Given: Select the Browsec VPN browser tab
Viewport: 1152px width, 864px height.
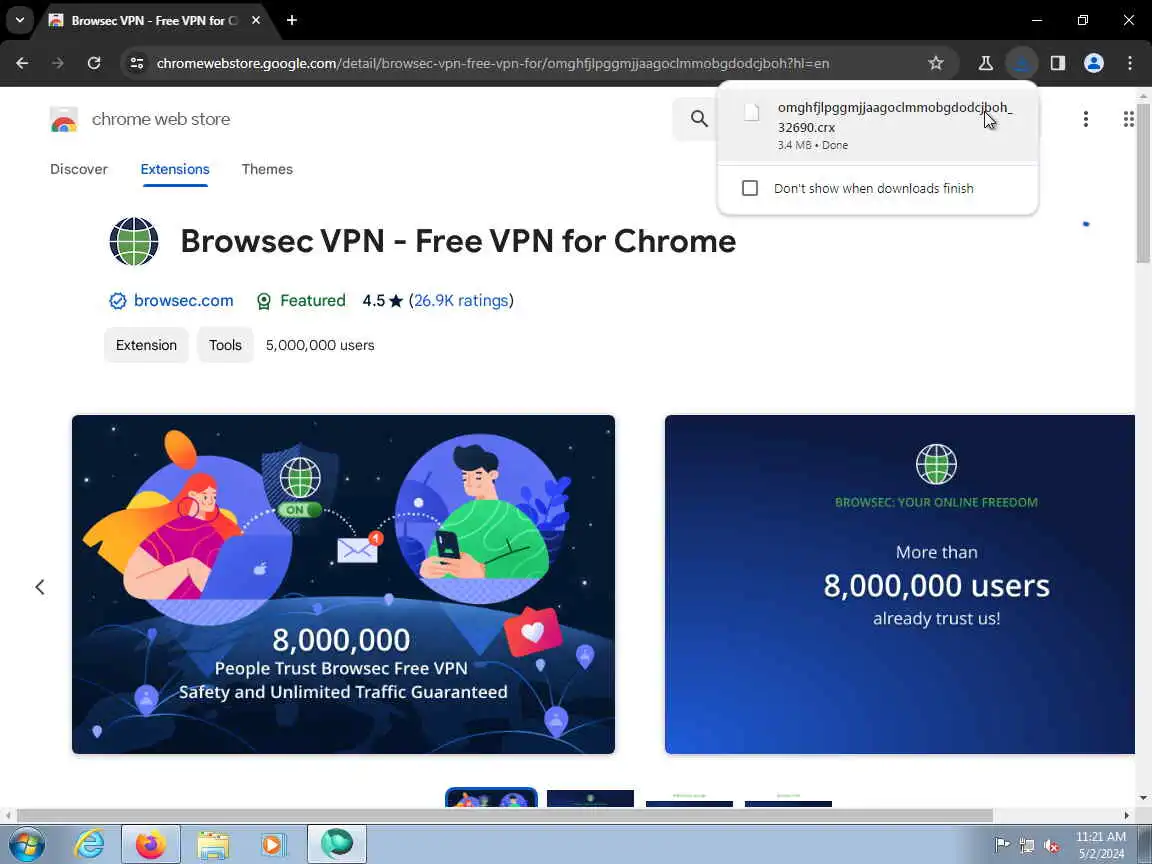Looking at the screenshot, I should (156, 21).
